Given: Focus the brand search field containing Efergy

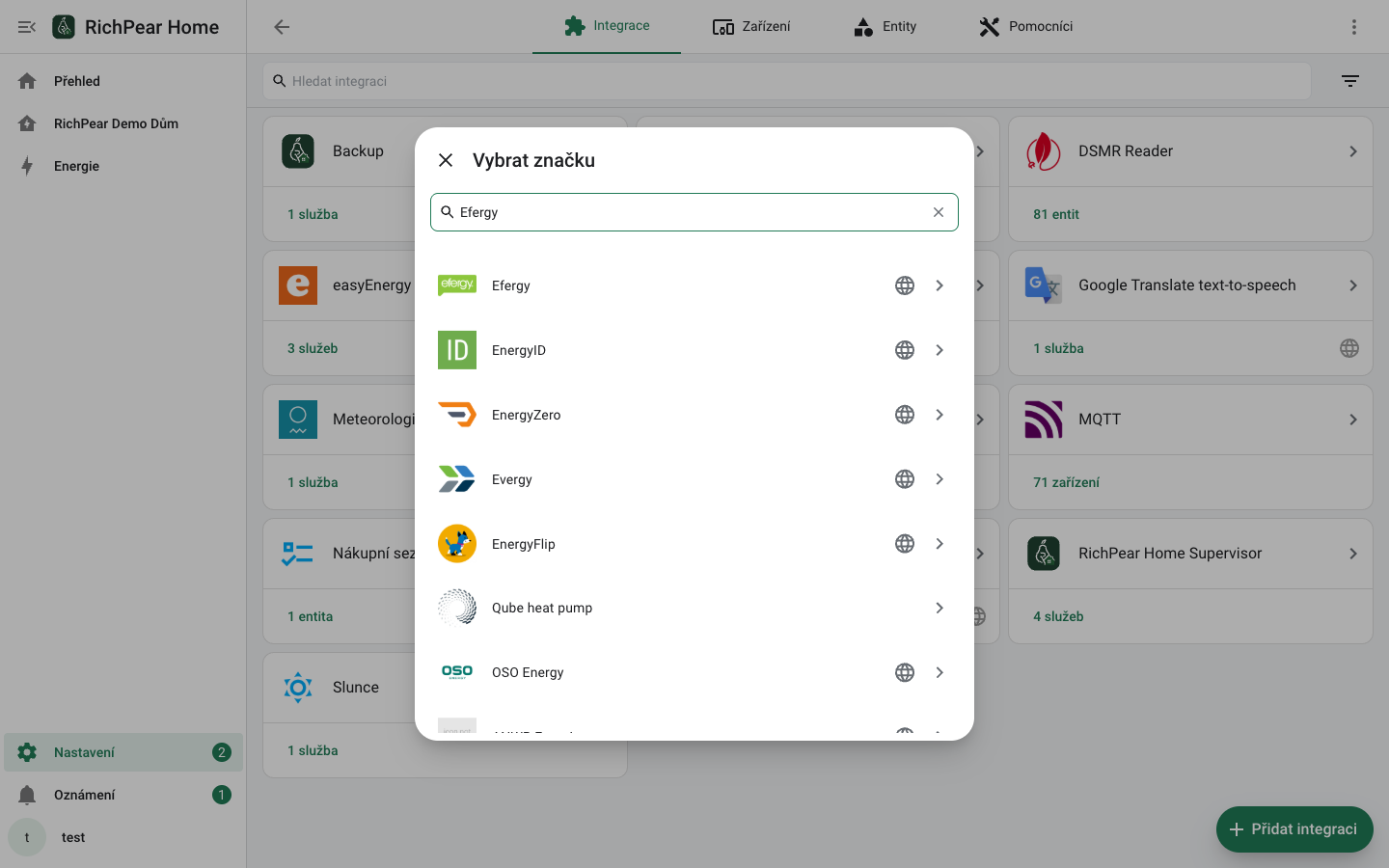Looking at the screenshot, I should point(694,212).
